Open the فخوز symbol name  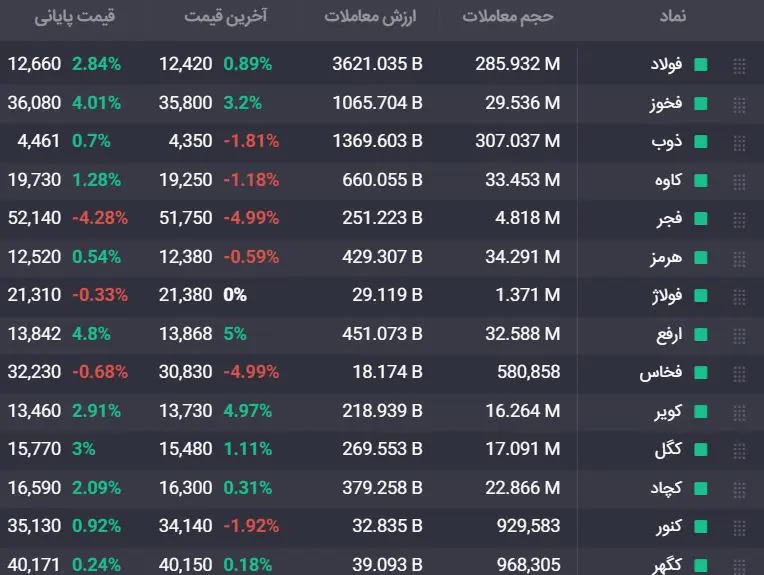click(x=666, y=103)
